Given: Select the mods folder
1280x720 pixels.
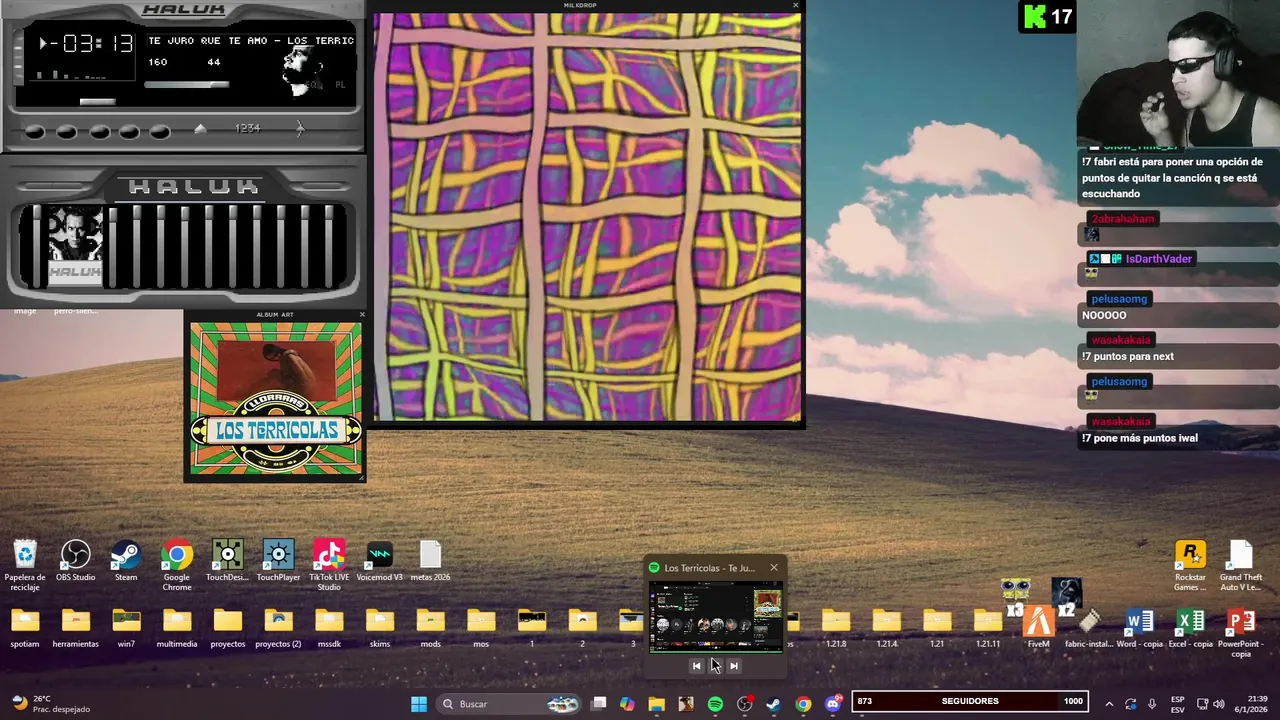Looking at the screenshot, I should click(430, 627).
